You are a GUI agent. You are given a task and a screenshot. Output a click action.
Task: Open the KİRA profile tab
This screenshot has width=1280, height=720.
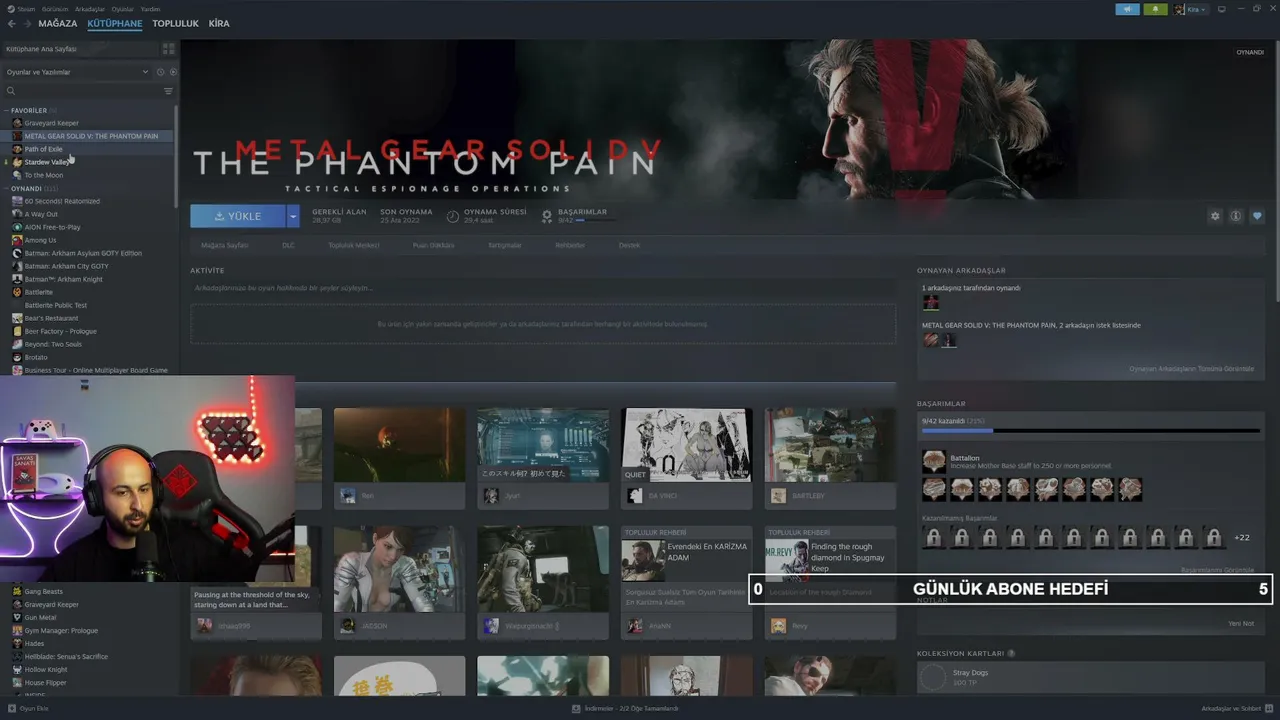pos(219,24)
